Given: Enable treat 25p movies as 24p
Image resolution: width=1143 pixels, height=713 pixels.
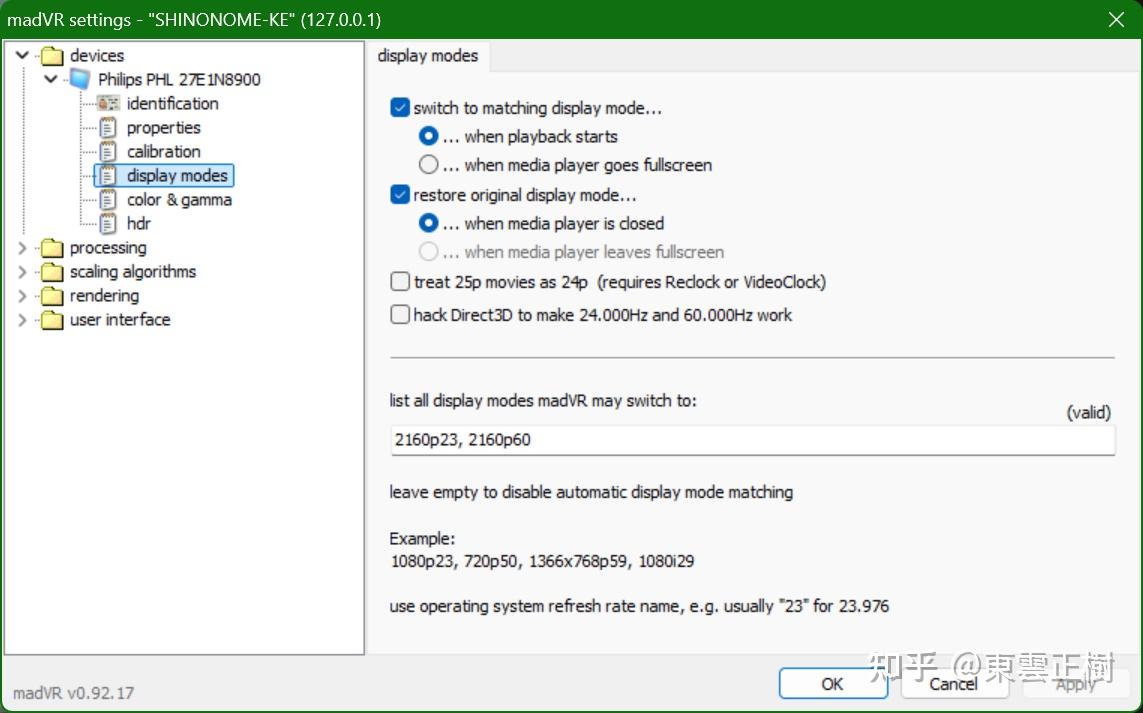Looking at the screenshot, I should (x=399, y=281).
